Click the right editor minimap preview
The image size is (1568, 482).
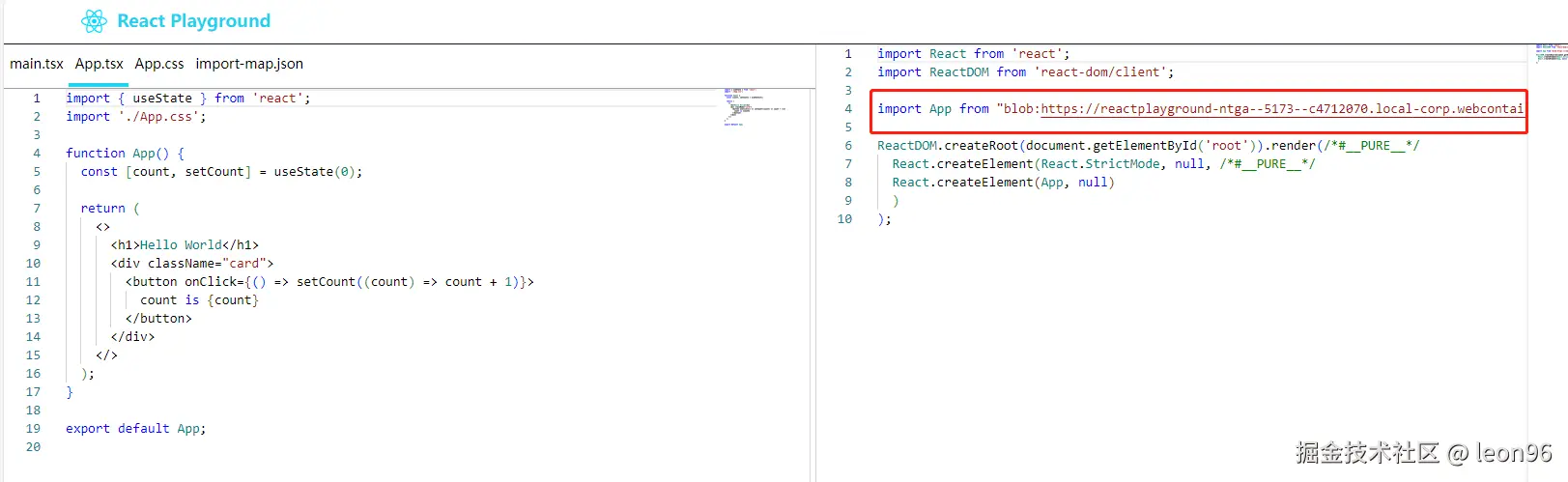coord(1552,52)
